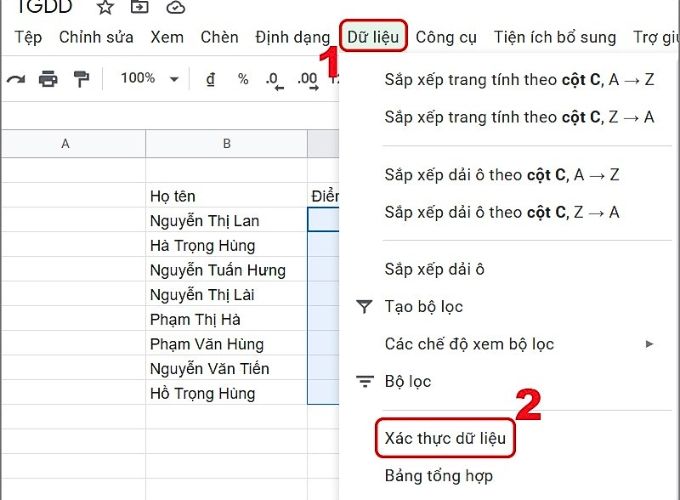Screen dimensions: 680x500
Task: Star the TGDD spreadsheet
Action: coord(105,7)
